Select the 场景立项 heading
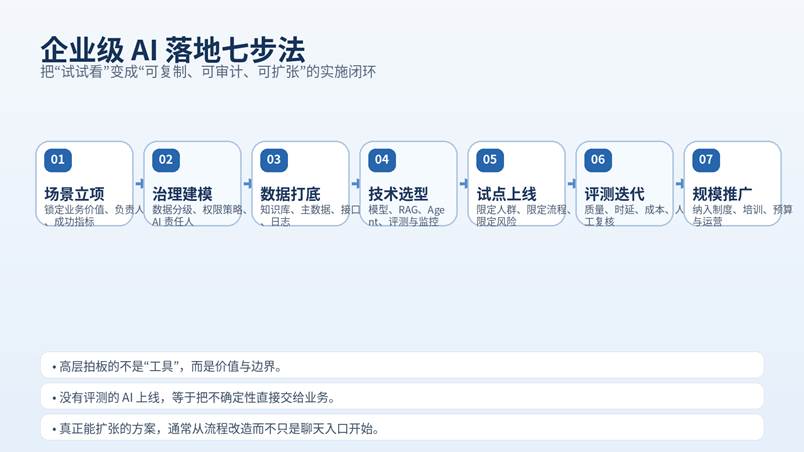The width and height of the screenshot is (804, 452). [x=74, y=194]
